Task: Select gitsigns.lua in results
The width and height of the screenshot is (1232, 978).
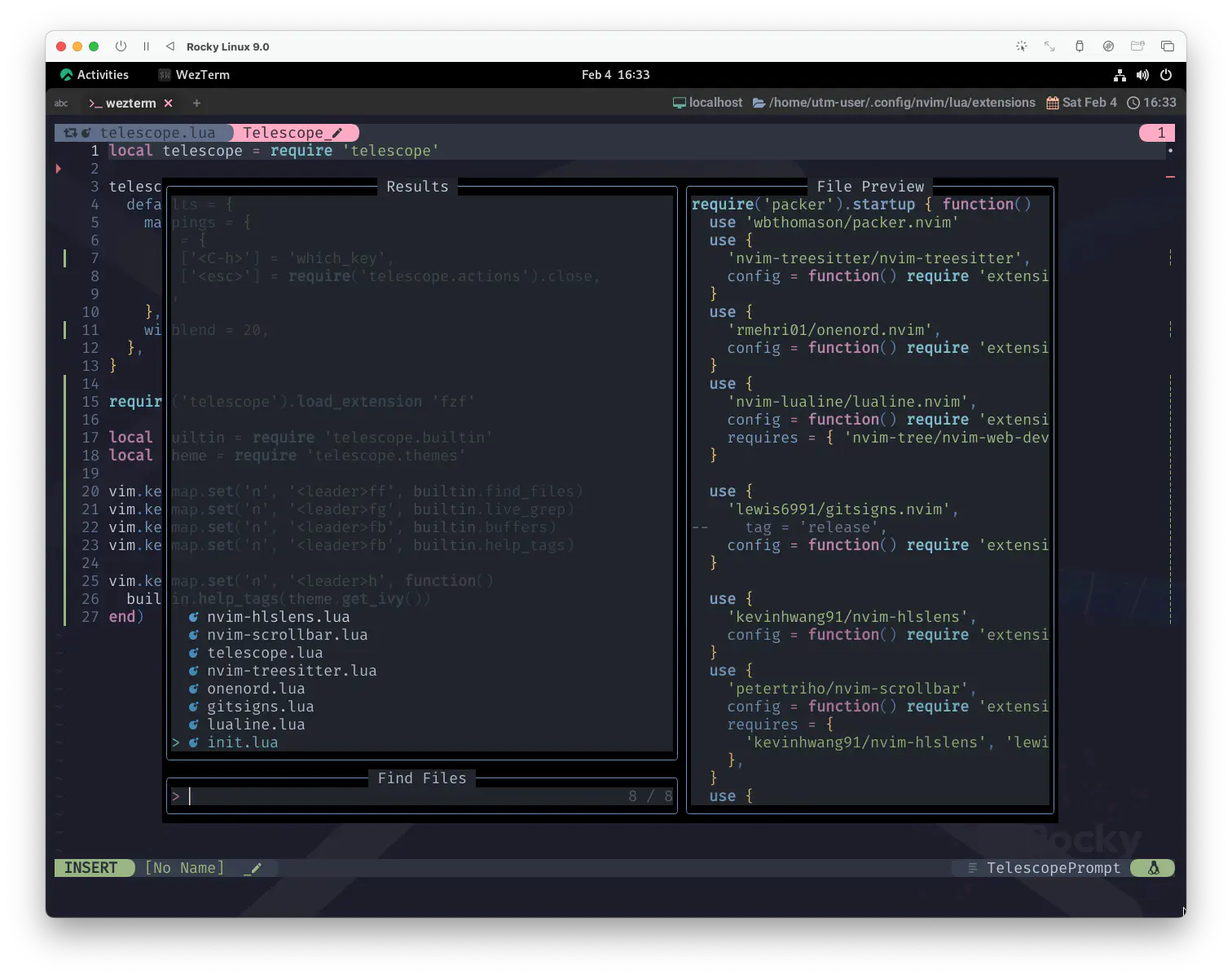Action: [260, 707]
